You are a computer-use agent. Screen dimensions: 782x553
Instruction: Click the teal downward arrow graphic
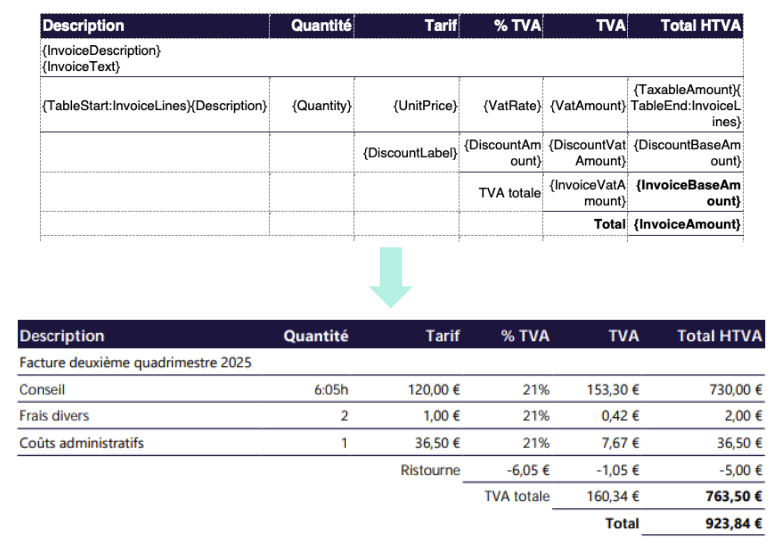tap(391, 277)
